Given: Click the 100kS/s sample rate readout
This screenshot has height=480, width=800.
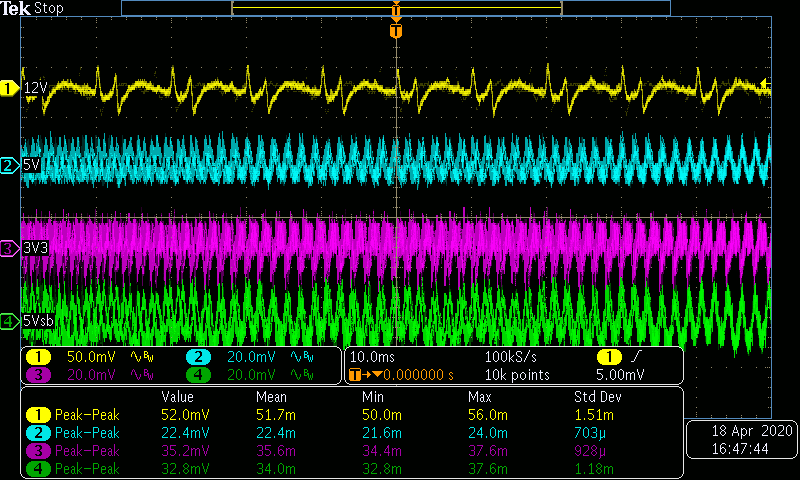Looking at the screenshot, I should 513,357.
